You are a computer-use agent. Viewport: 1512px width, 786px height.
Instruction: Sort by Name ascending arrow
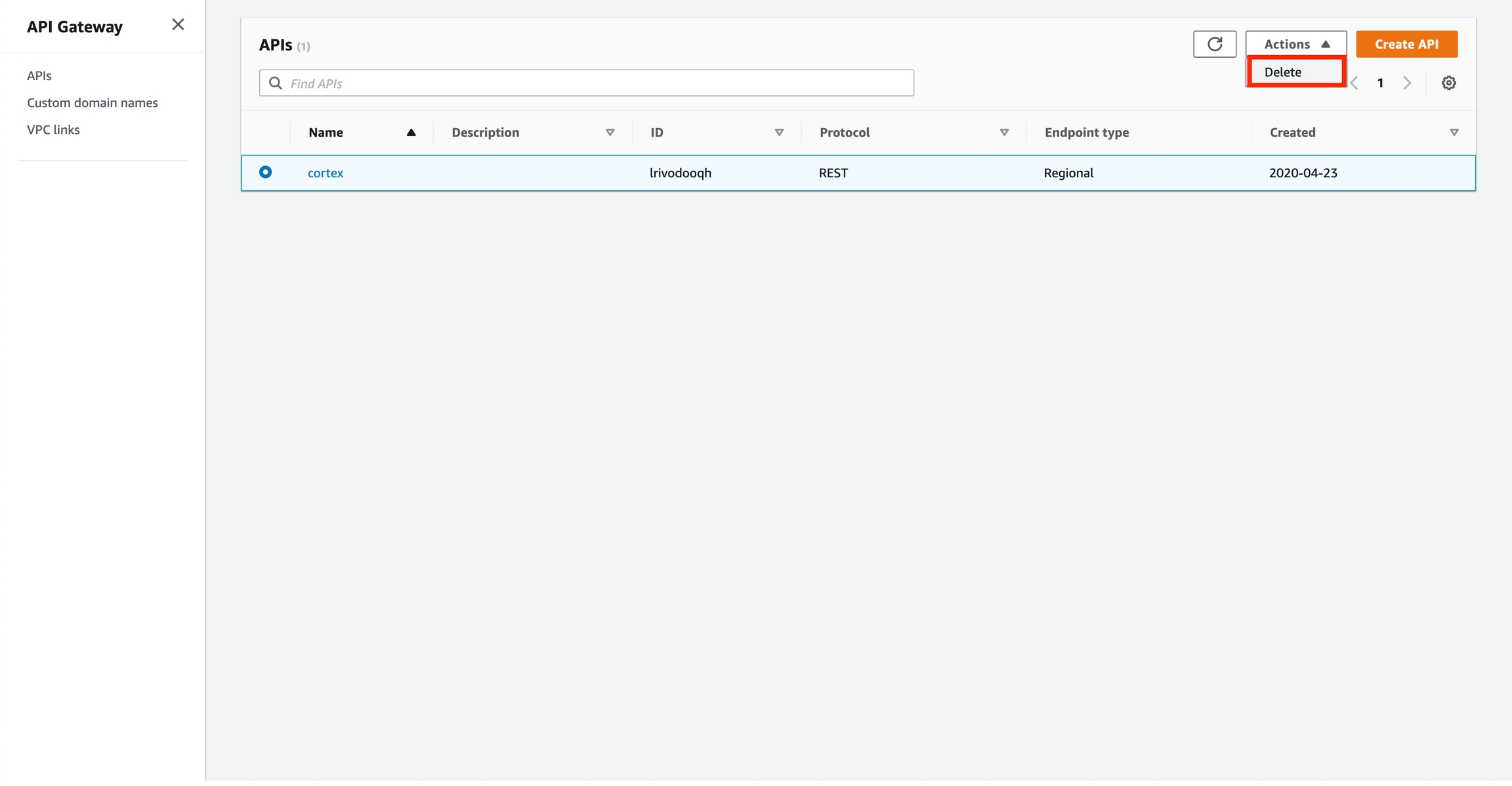point(411,133)
